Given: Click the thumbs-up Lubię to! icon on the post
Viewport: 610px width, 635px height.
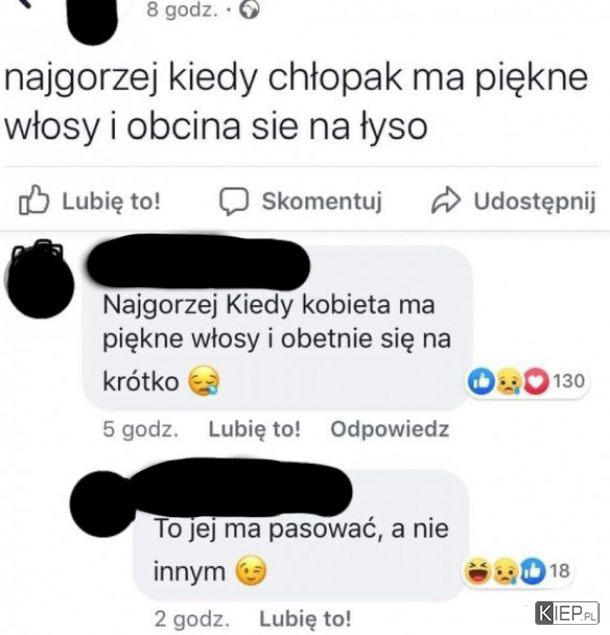Looking at the screenshot, I should click(x=34, y=200).
